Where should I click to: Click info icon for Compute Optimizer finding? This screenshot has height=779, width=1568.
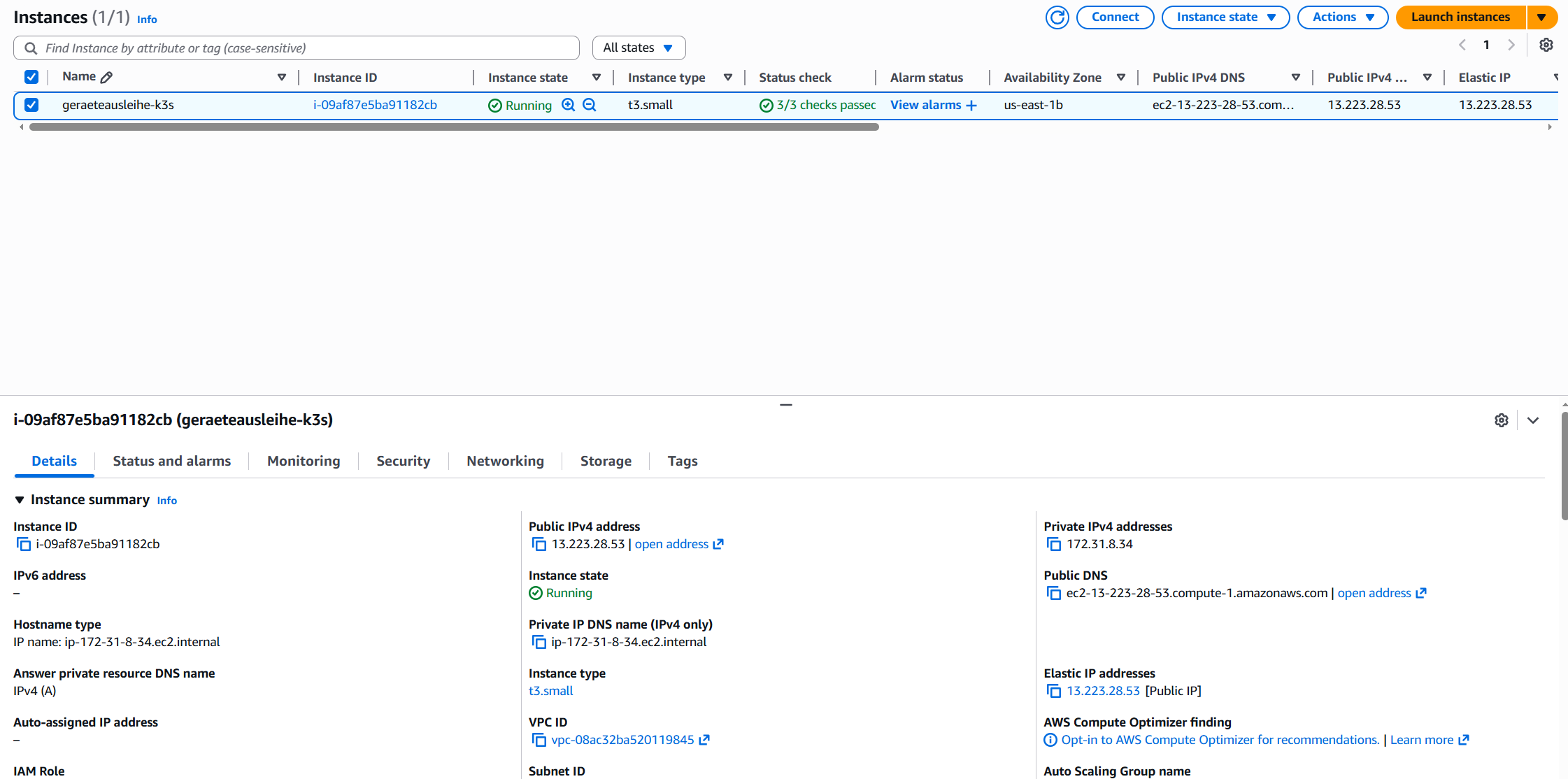click(1050, 740)
